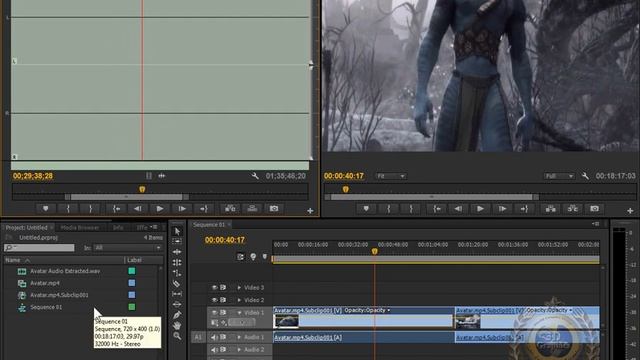Toggle sync lock on Video 2

tap(223, 300)
